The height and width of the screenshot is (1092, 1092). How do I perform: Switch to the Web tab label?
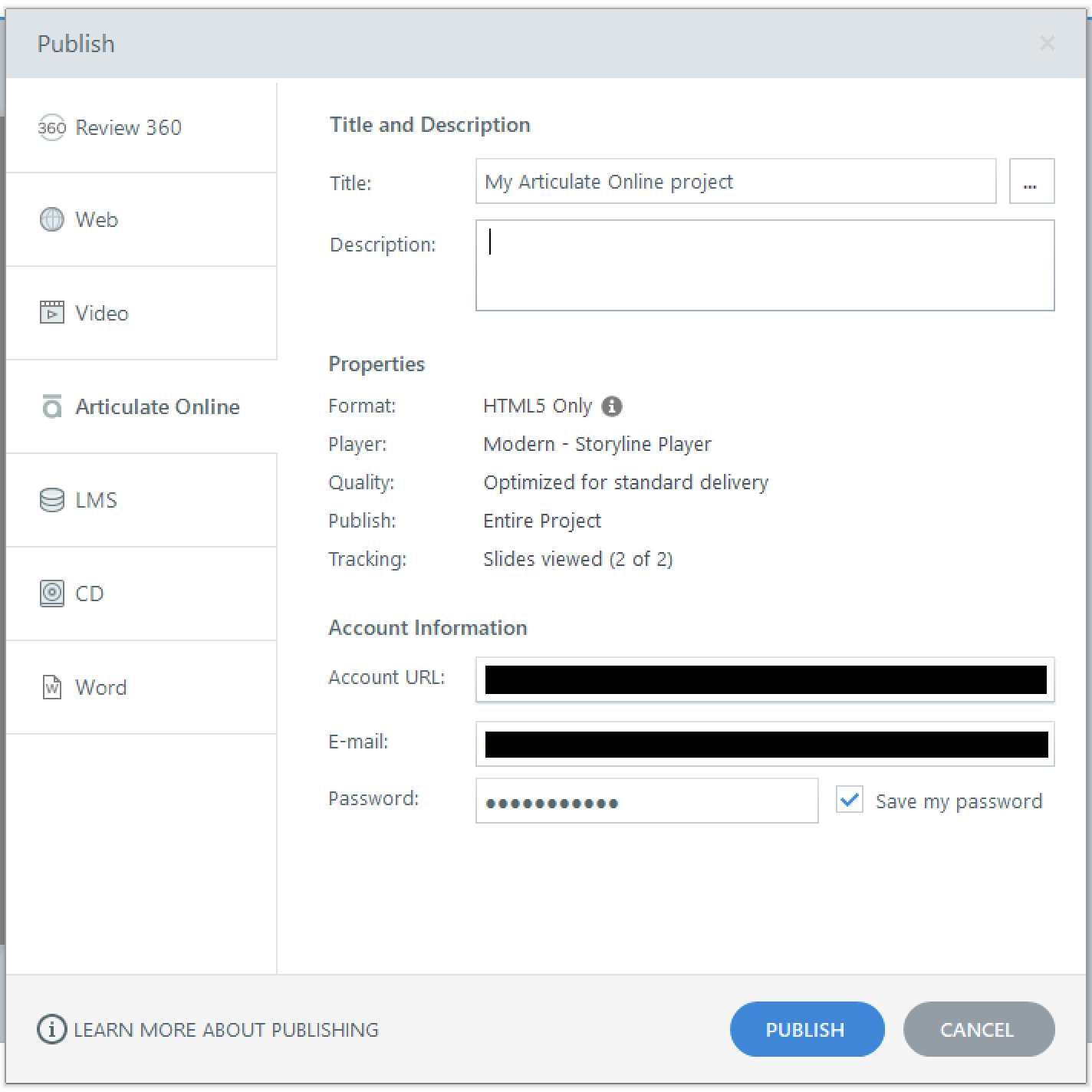click(97, 219)
